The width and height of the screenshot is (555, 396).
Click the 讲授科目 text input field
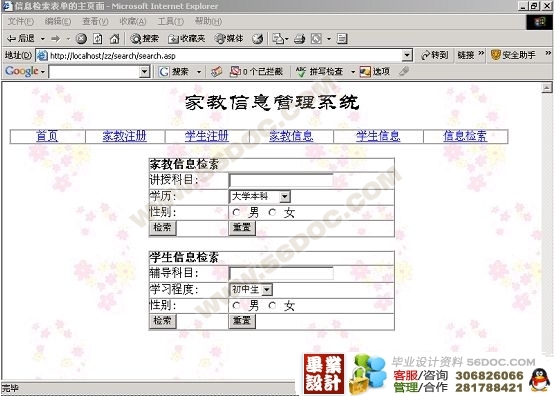tap(281, 180)
